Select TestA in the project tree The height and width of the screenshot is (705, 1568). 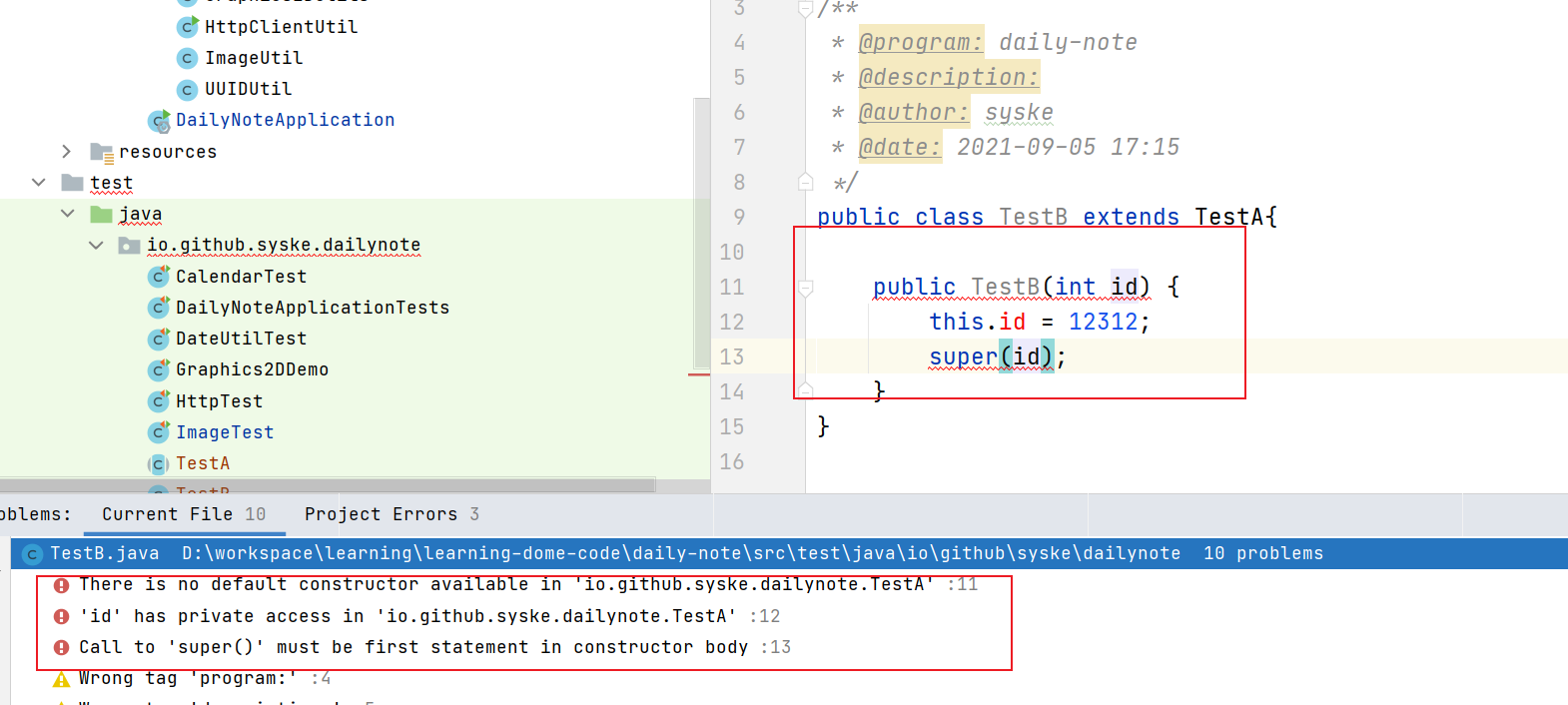point(203,463)
